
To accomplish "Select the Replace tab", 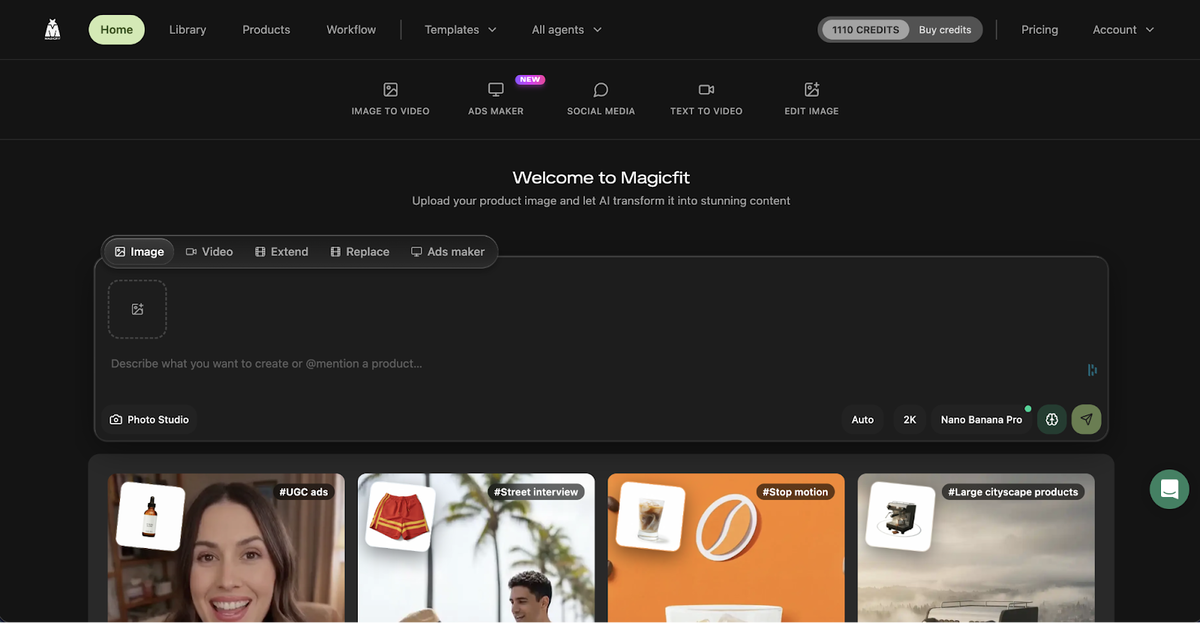I will coord(359,251).
